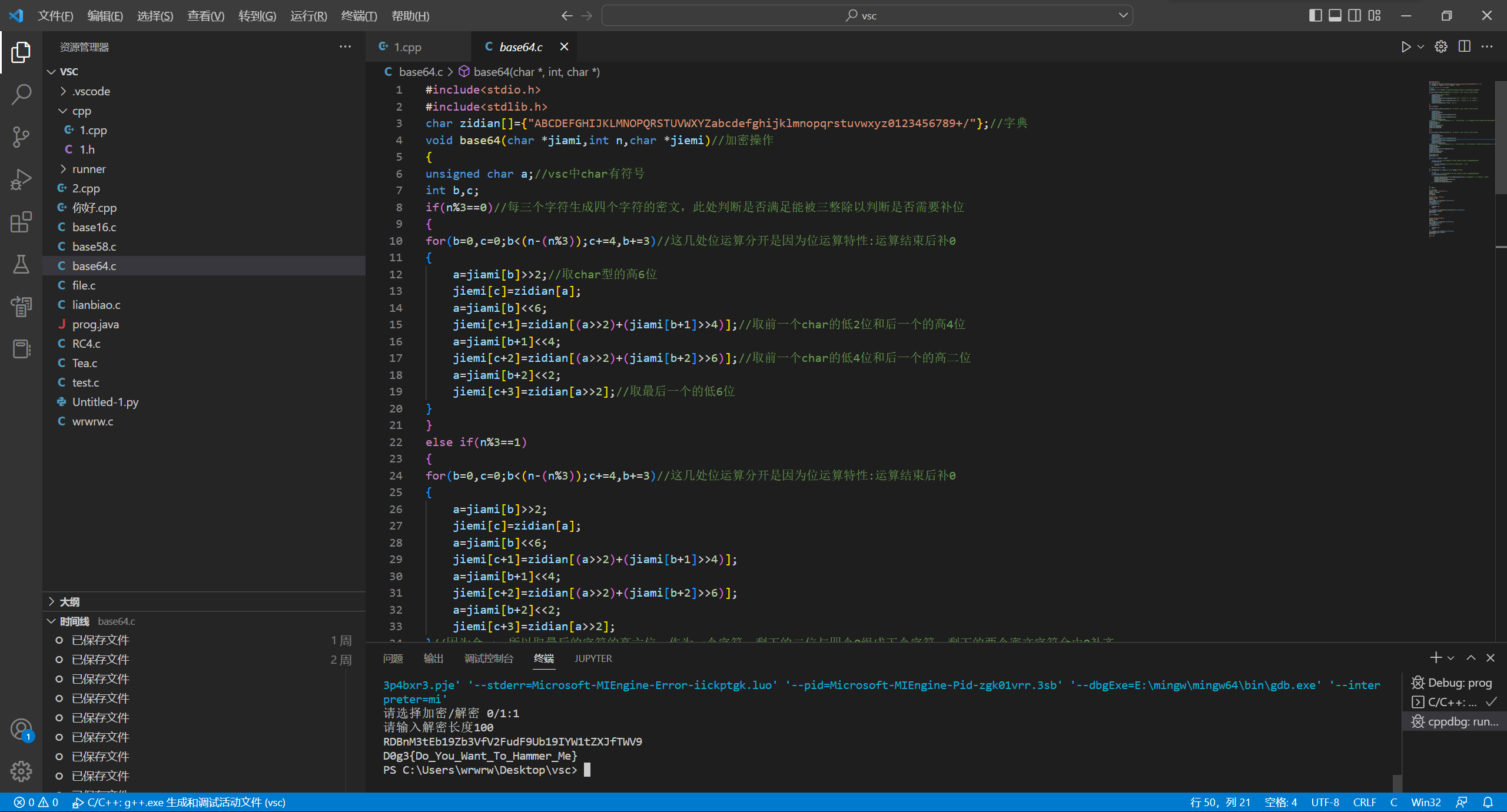The image size is (1507, 812).
Task: Click the Run code play button
Action: click(x=1406, y=47)
